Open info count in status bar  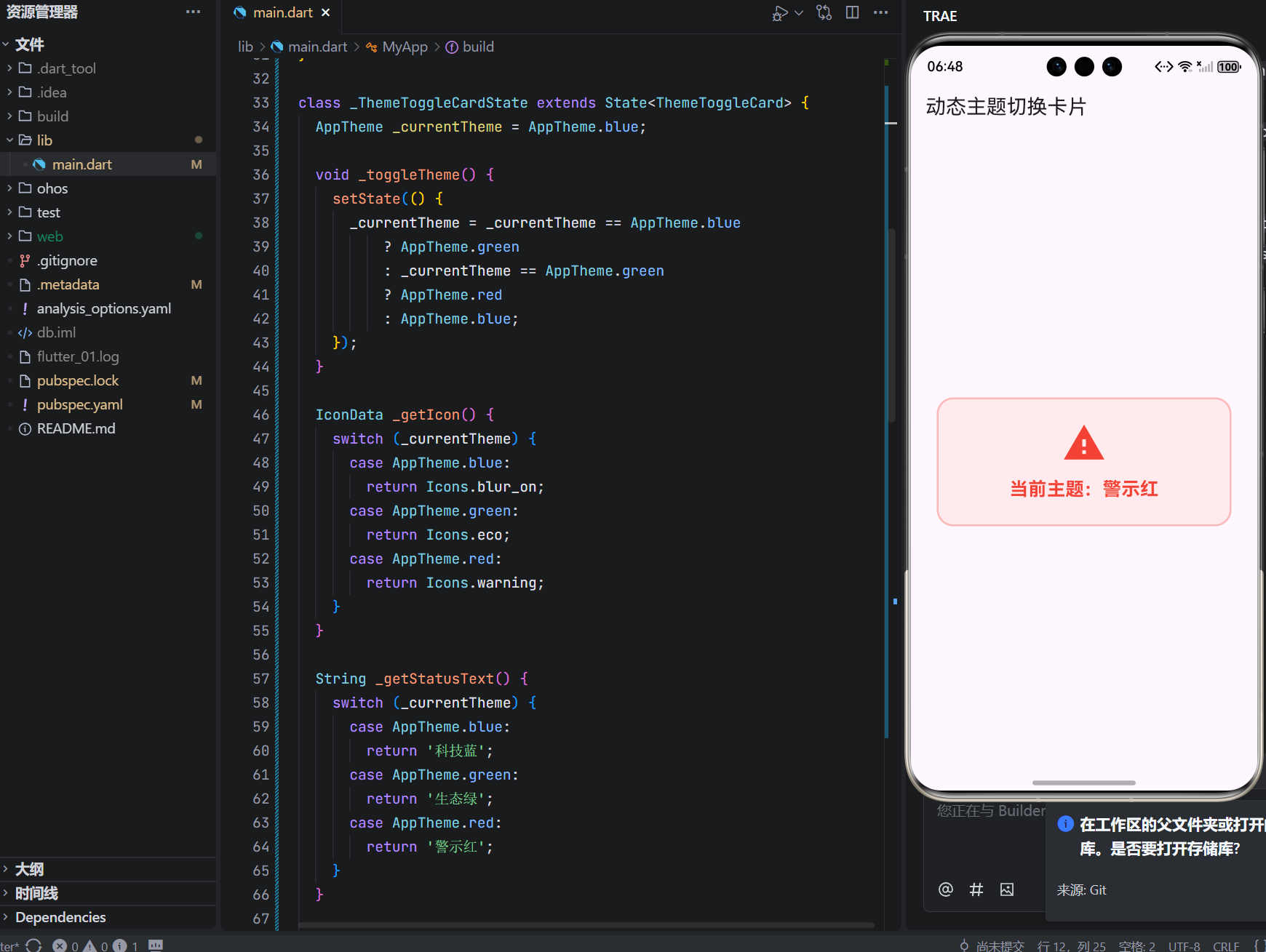pos(125,945)
